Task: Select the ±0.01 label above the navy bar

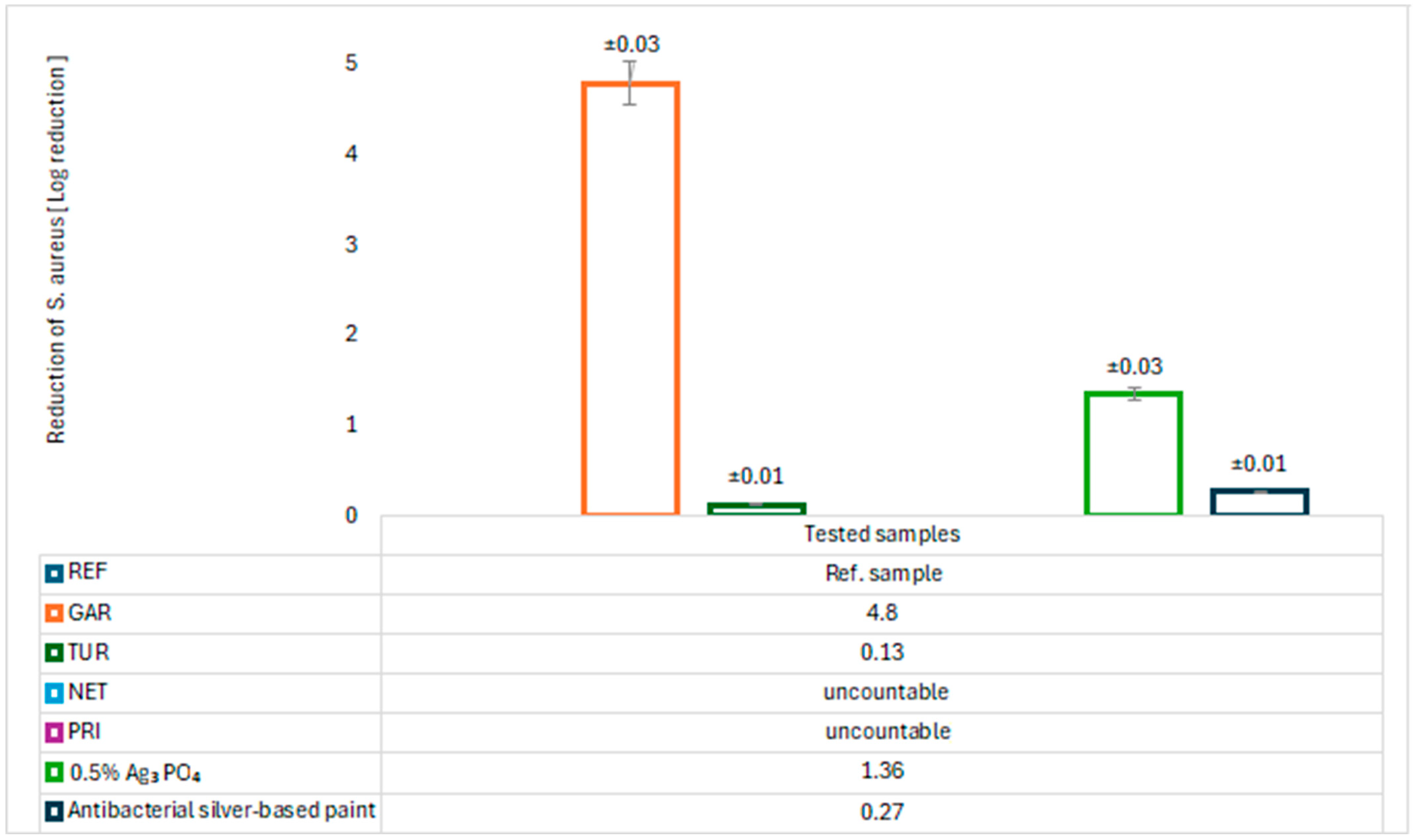Action: click(1258, 464)
